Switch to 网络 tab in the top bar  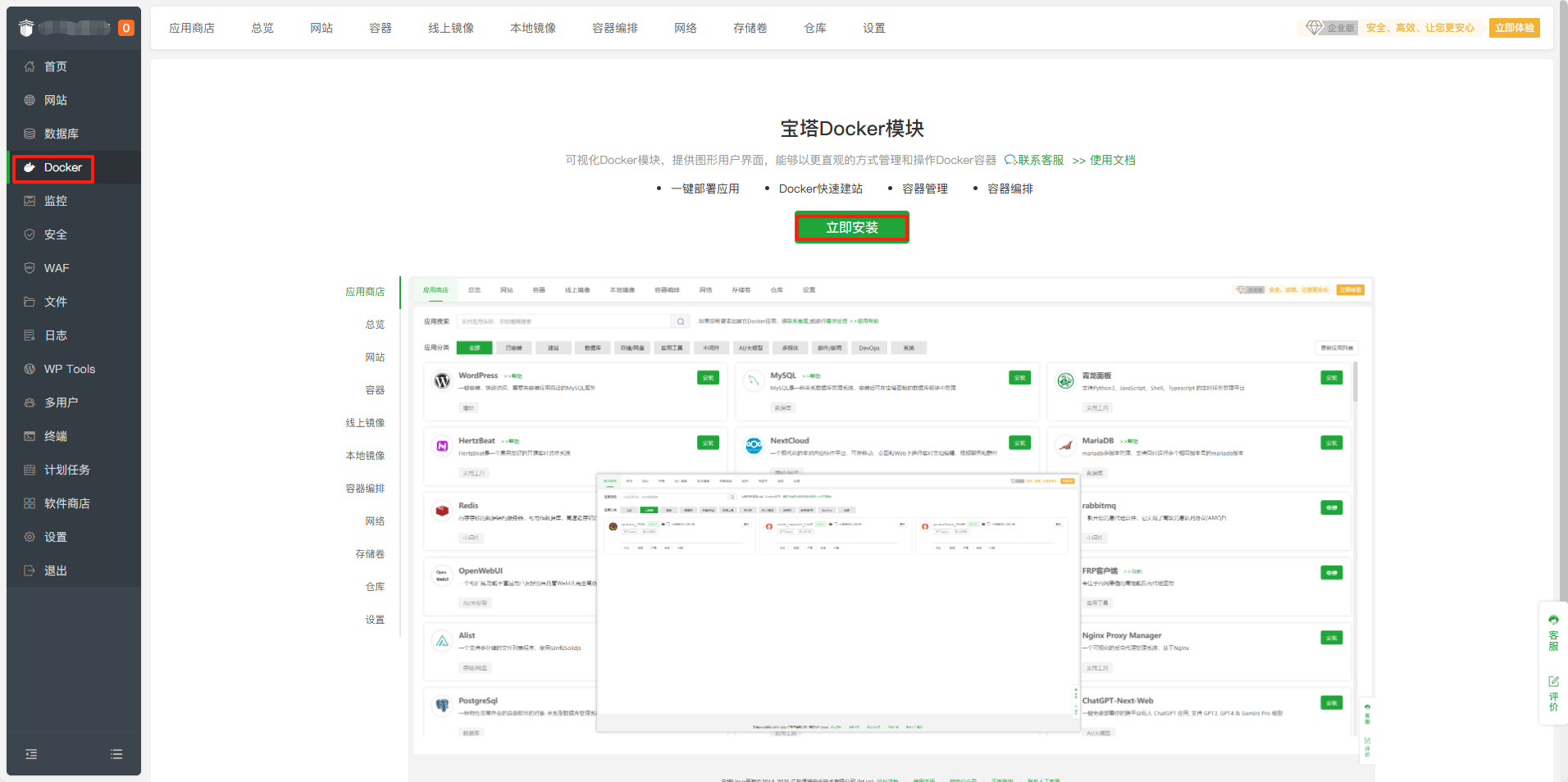[x=686, y=28]
